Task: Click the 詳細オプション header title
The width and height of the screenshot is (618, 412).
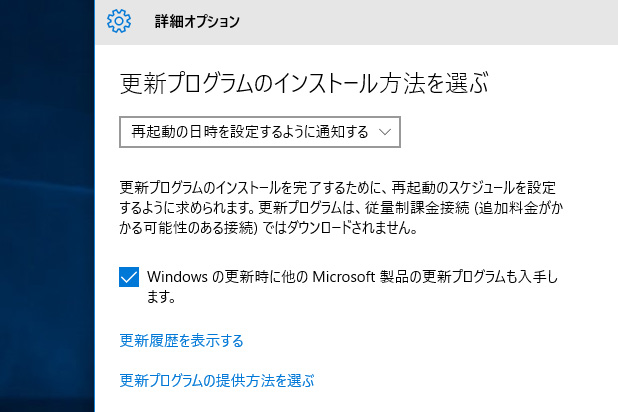Action: (x=197, y=21)
